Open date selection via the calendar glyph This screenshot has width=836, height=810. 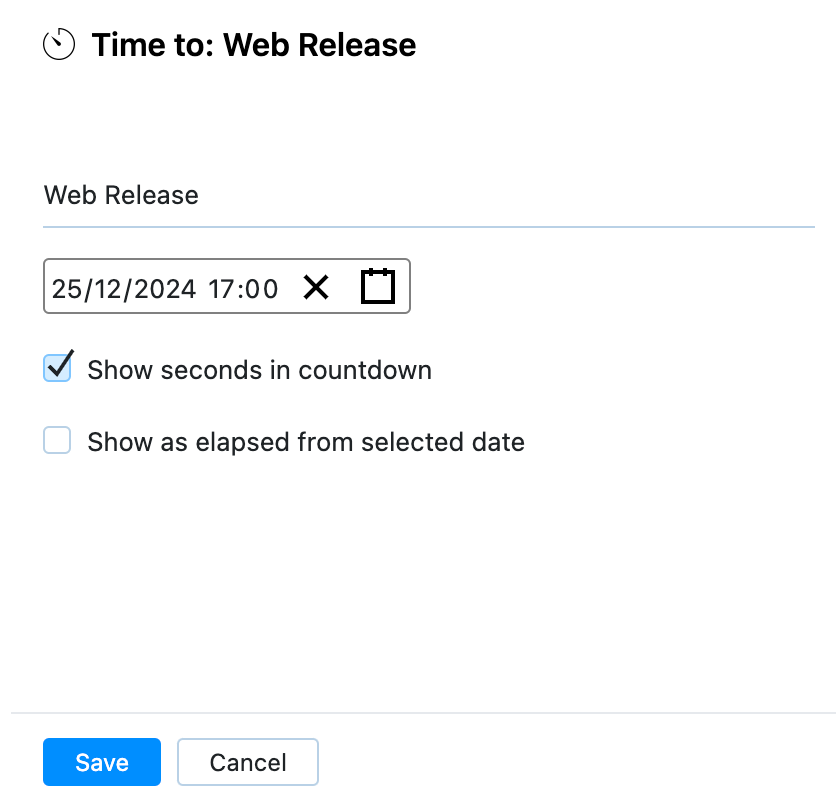[377, 287]
